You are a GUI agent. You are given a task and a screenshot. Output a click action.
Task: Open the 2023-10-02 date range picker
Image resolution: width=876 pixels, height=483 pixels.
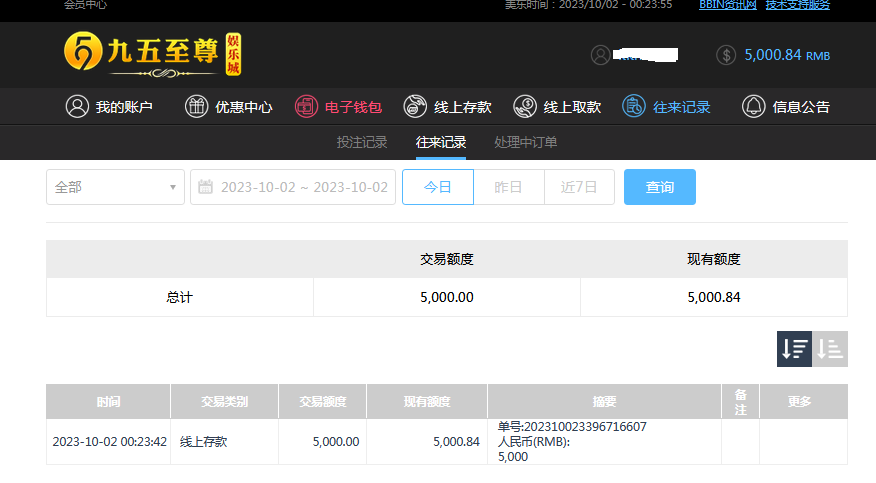click(x=293, y=187)
